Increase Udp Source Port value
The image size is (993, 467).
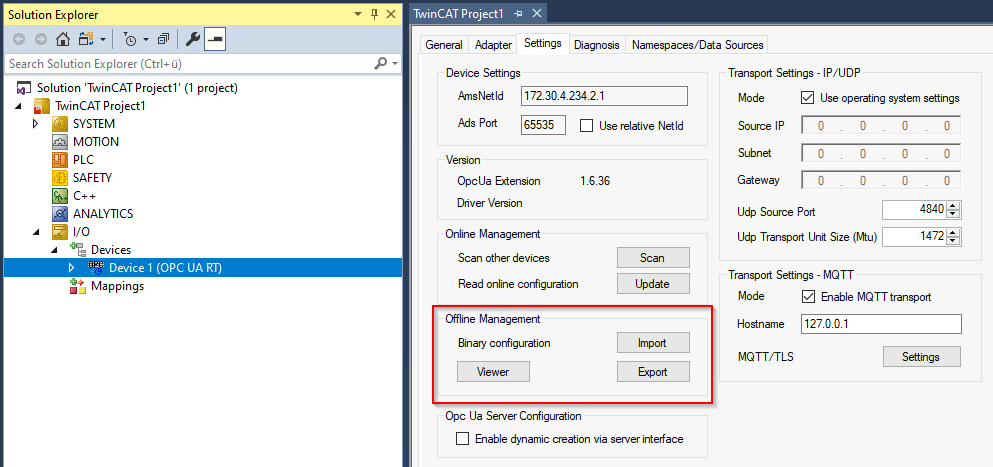point(954,205)
